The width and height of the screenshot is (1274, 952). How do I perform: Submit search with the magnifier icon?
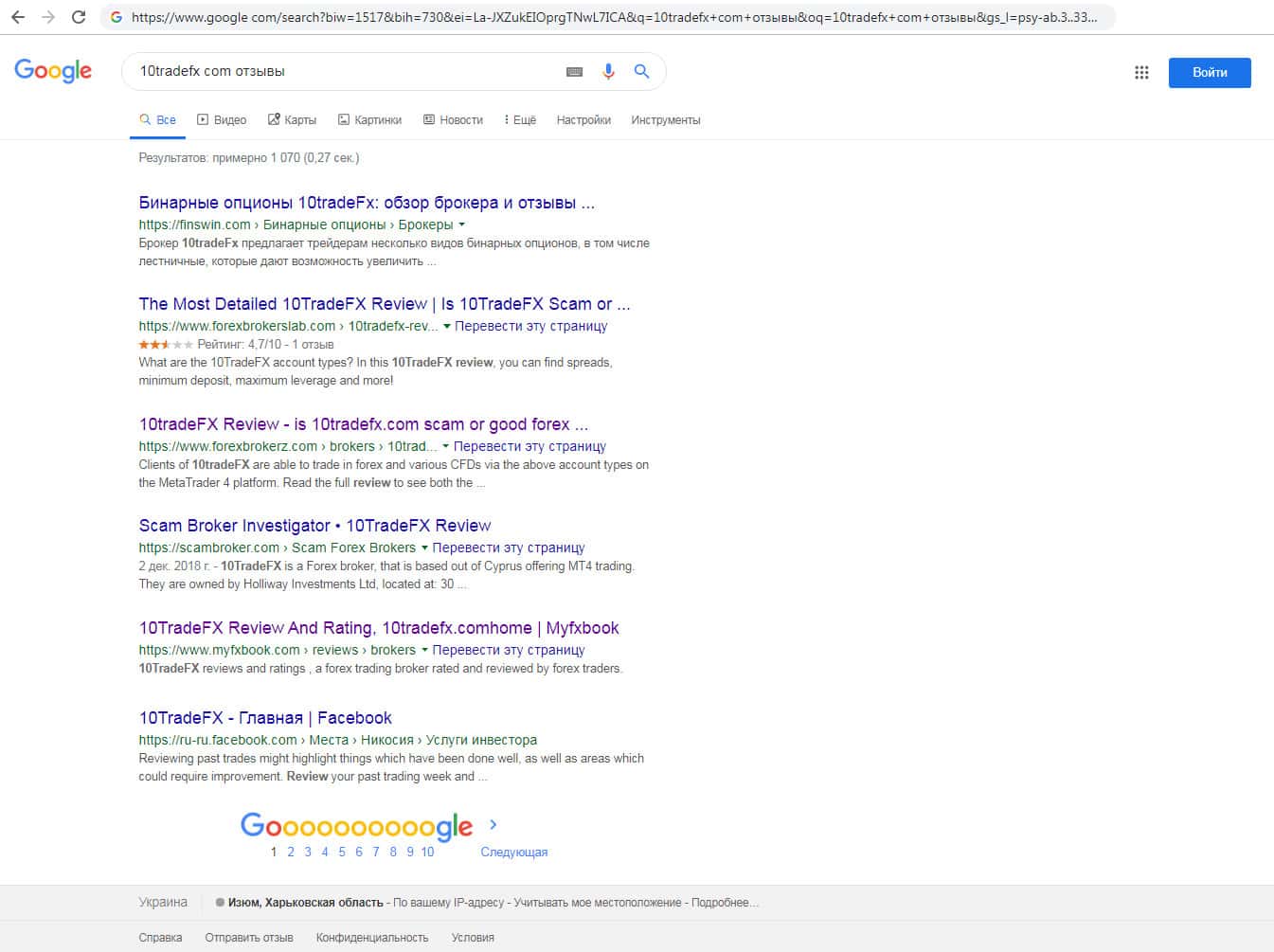tap(641, 71)
